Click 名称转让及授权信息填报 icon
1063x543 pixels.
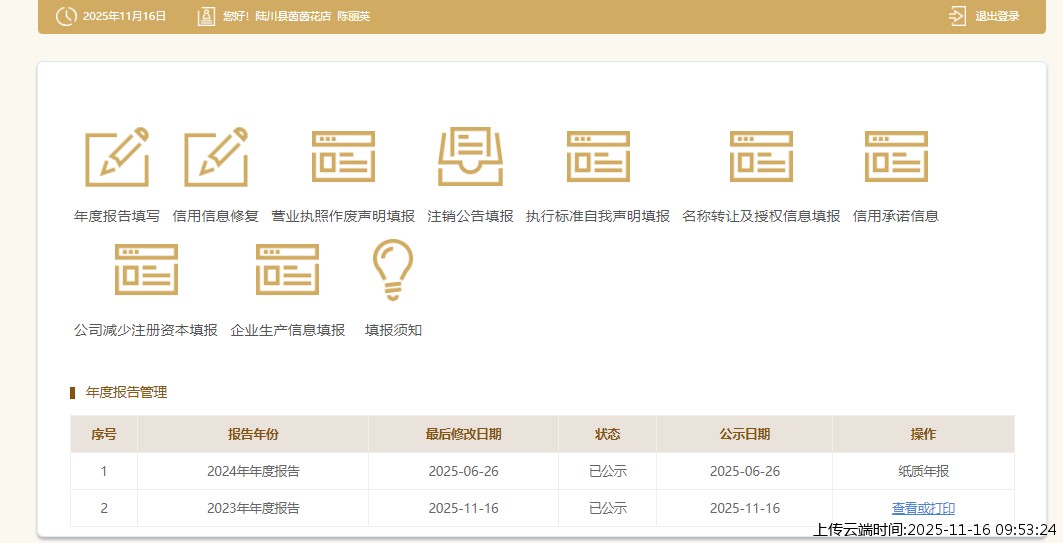[x=761, y=157]
